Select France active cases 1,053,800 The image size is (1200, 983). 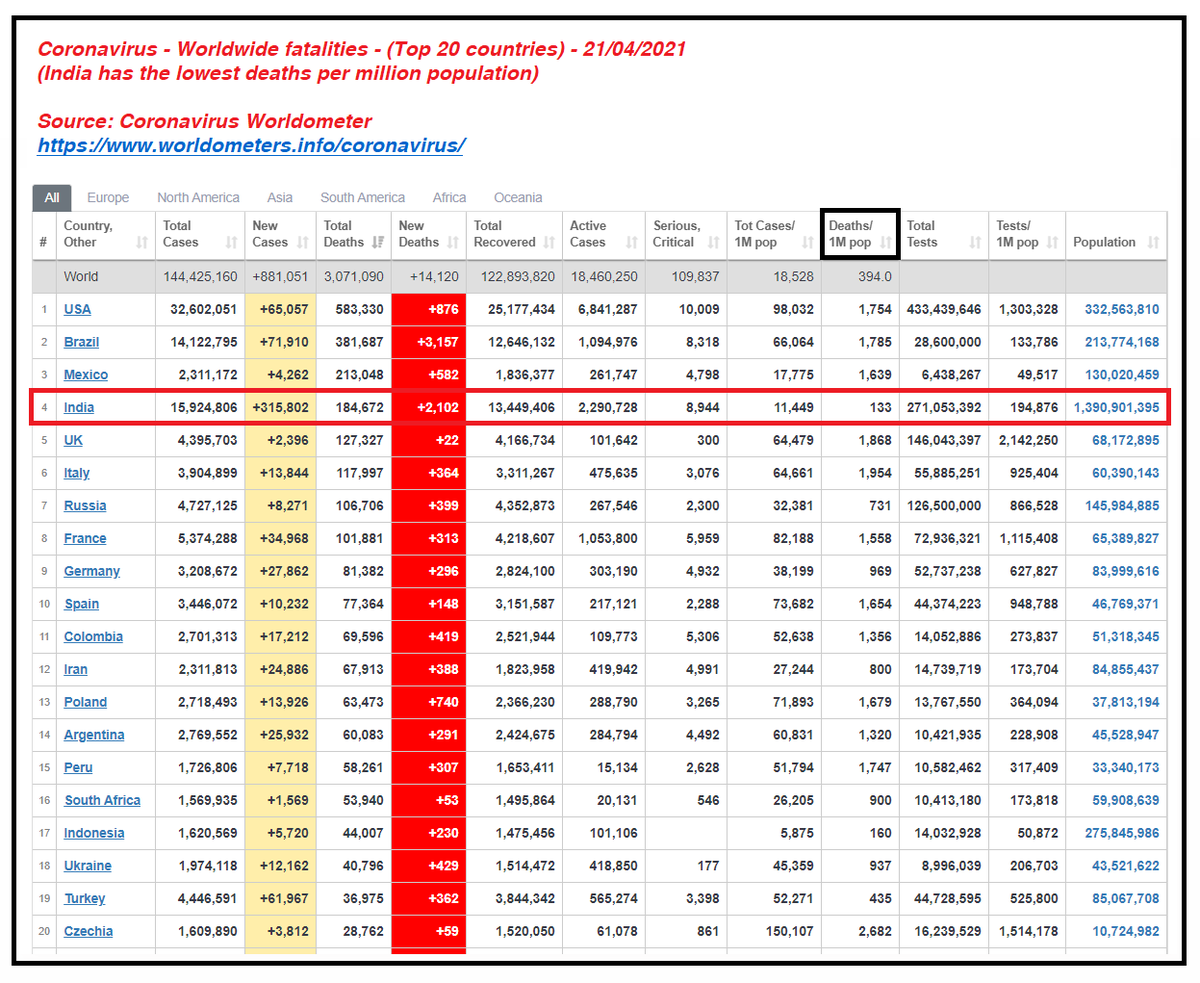pyautogui.click(x=609, y=538)
